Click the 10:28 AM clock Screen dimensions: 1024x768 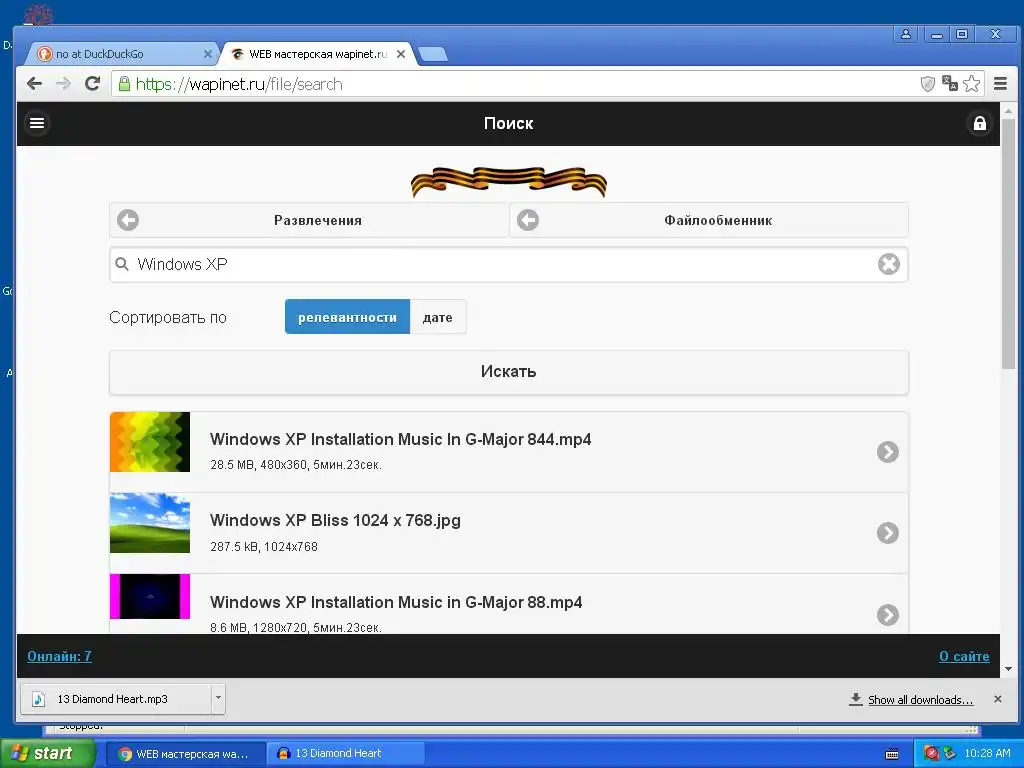click(987, 754)
